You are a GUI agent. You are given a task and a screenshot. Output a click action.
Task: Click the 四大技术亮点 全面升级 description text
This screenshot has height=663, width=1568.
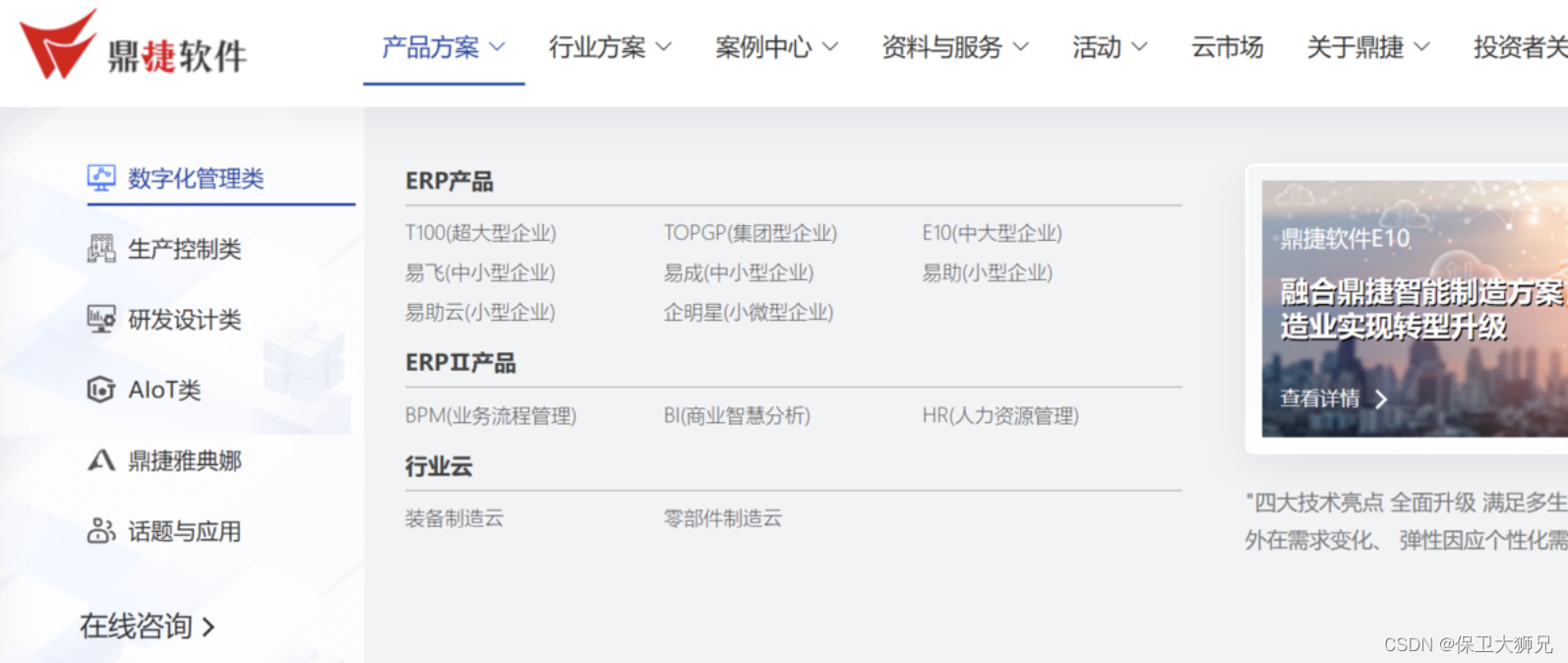[x=1407, y=521]
